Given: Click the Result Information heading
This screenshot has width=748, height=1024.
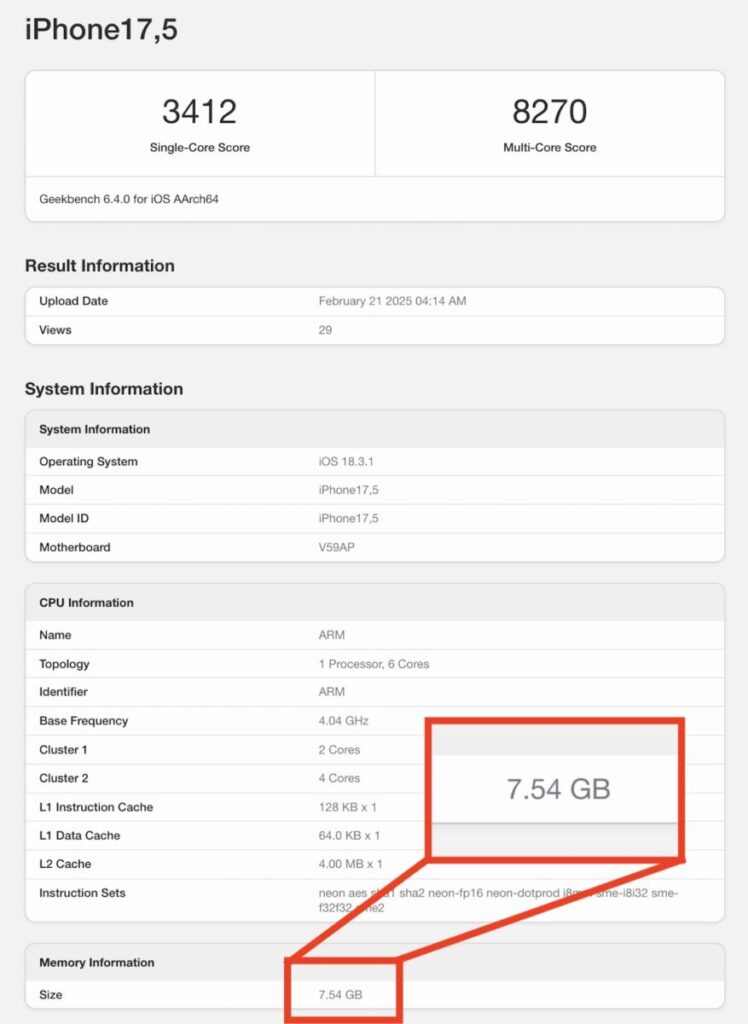Looking at the screenshot, I should coord(100,266).
